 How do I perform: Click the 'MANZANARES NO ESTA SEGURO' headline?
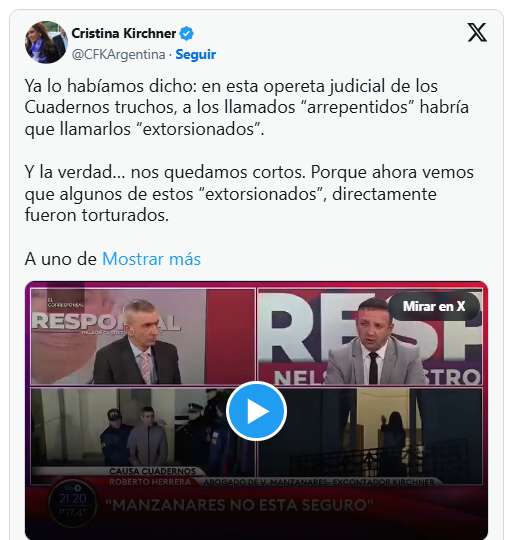pos(239,505)
